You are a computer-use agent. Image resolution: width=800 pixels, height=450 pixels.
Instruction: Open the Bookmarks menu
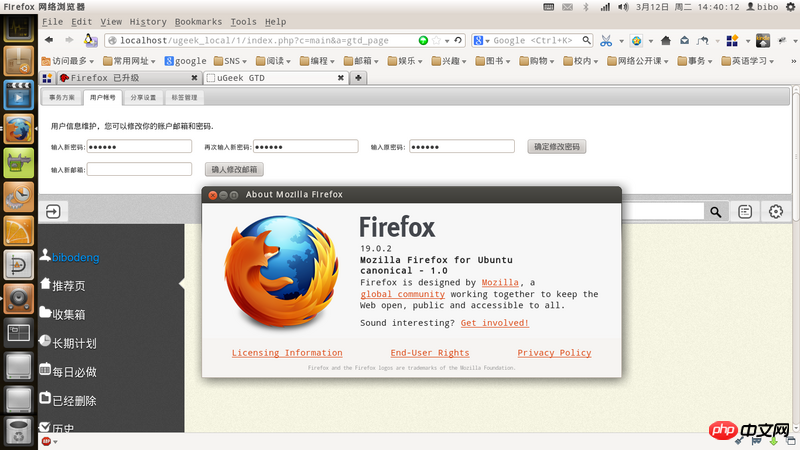click(x=198, y=21)
